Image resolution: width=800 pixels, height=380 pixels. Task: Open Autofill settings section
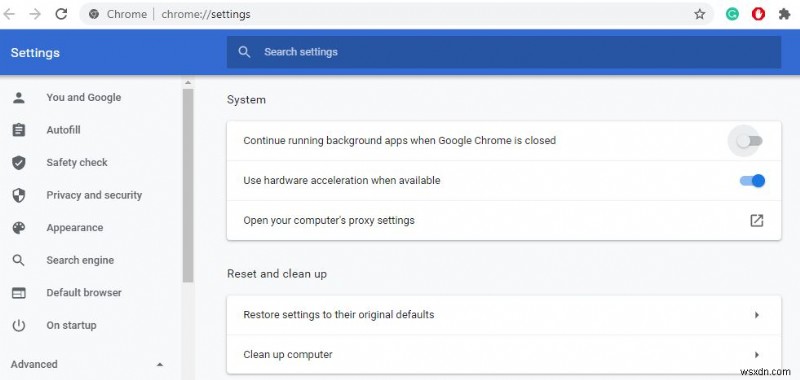(63, 130)
